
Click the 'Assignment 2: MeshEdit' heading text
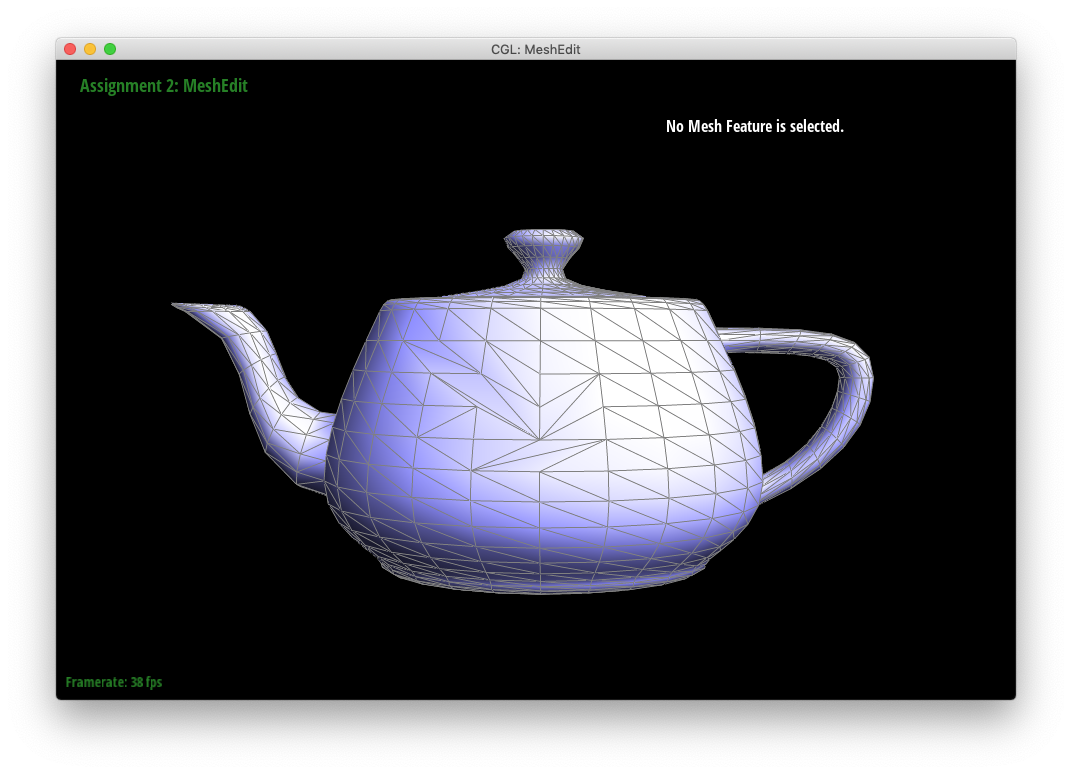(163, 85)
